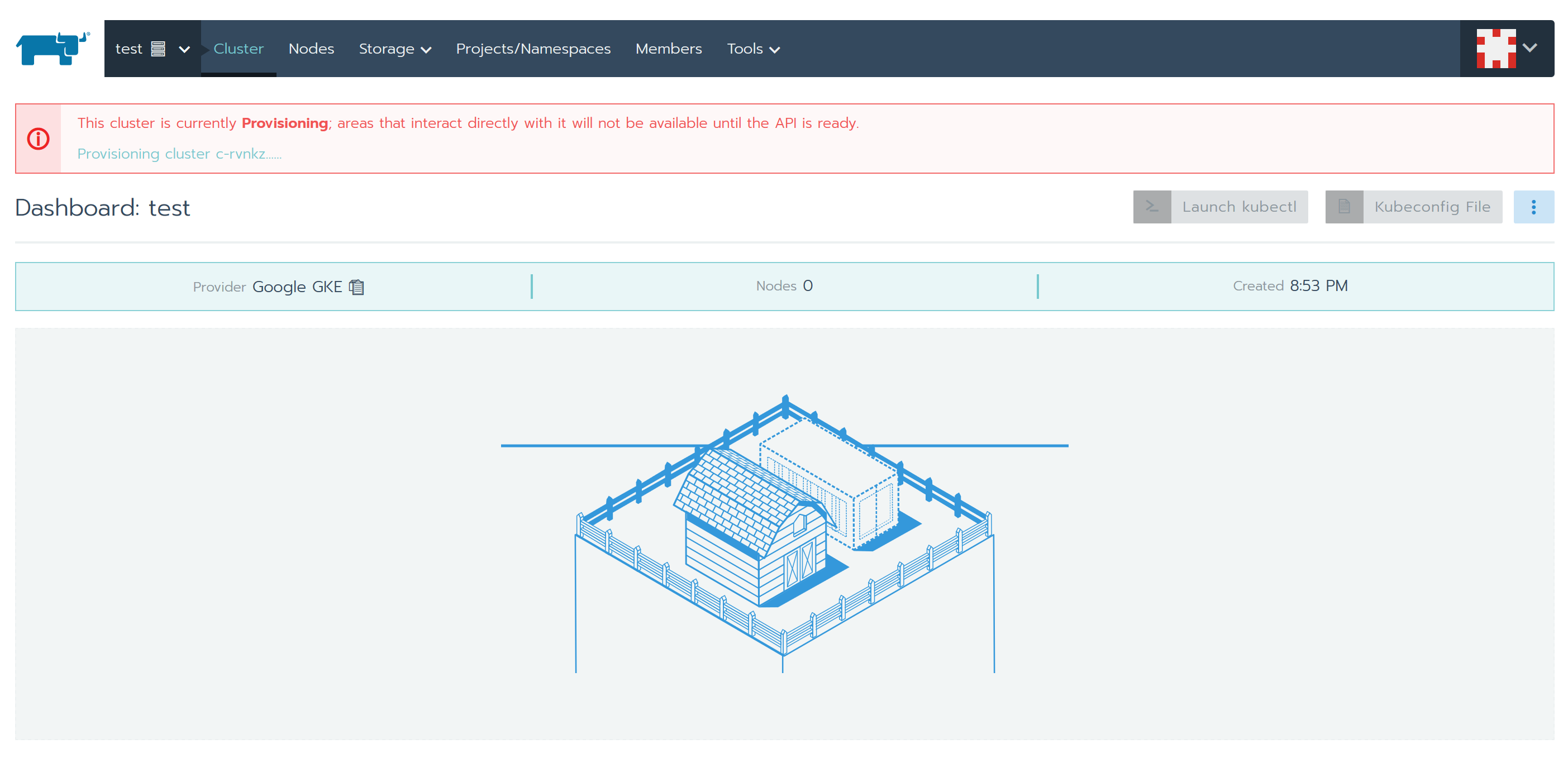
Task: Expand the test cluster selector dropdown
Action: click(184, 49)
